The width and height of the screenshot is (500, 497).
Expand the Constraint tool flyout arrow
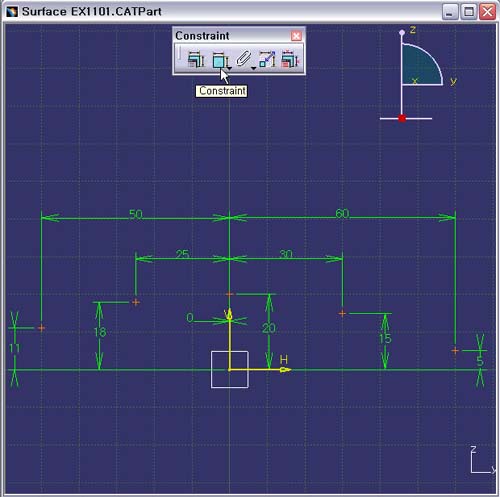[x=229, y=68]
